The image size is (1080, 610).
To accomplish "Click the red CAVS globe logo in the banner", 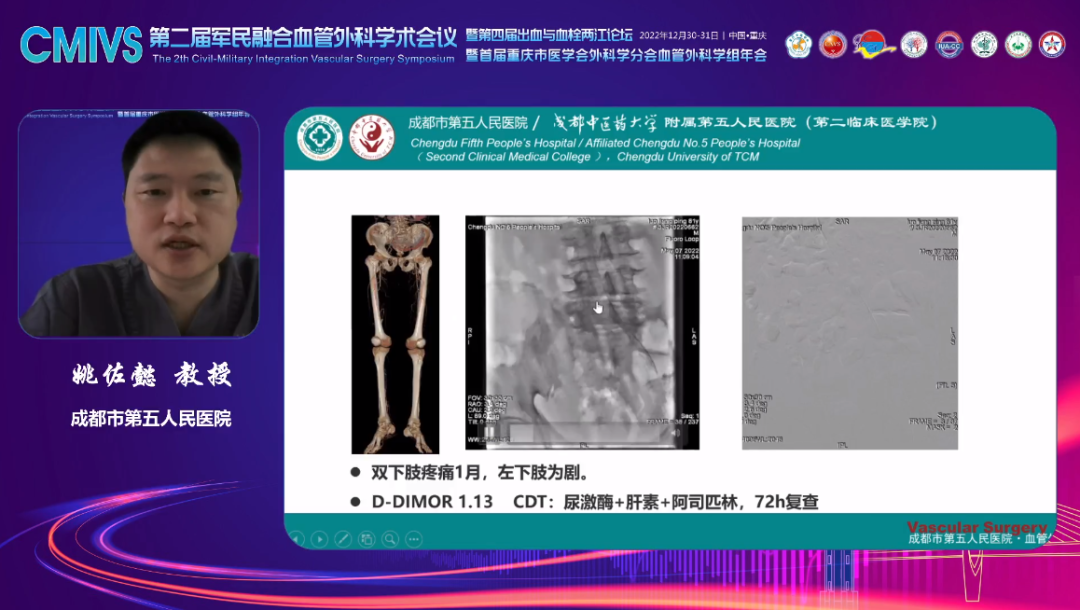I will click(833, 45).
